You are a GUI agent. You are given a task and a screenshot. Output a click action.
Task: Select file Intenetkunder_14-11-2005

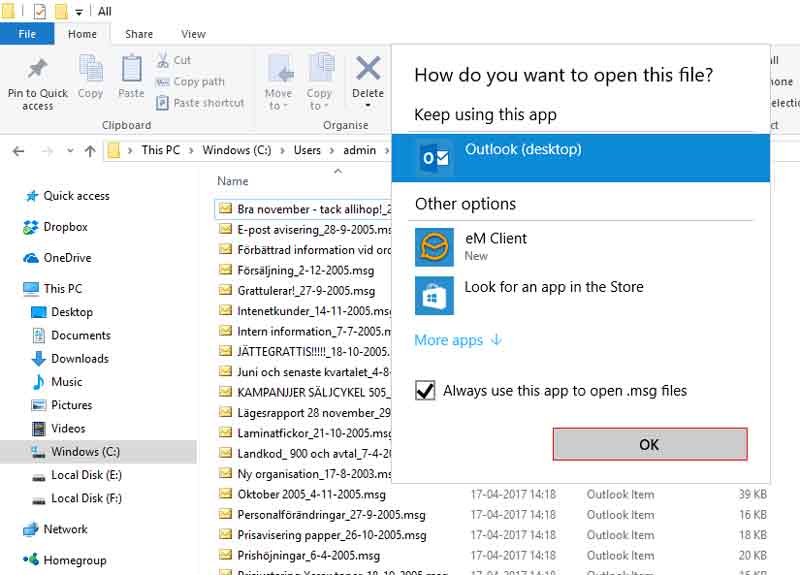(x=305, y=311)
